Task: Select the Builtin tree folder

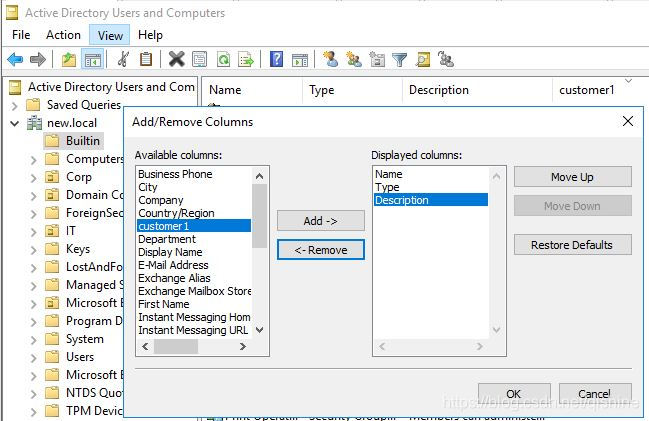Action: pos(73,141)
